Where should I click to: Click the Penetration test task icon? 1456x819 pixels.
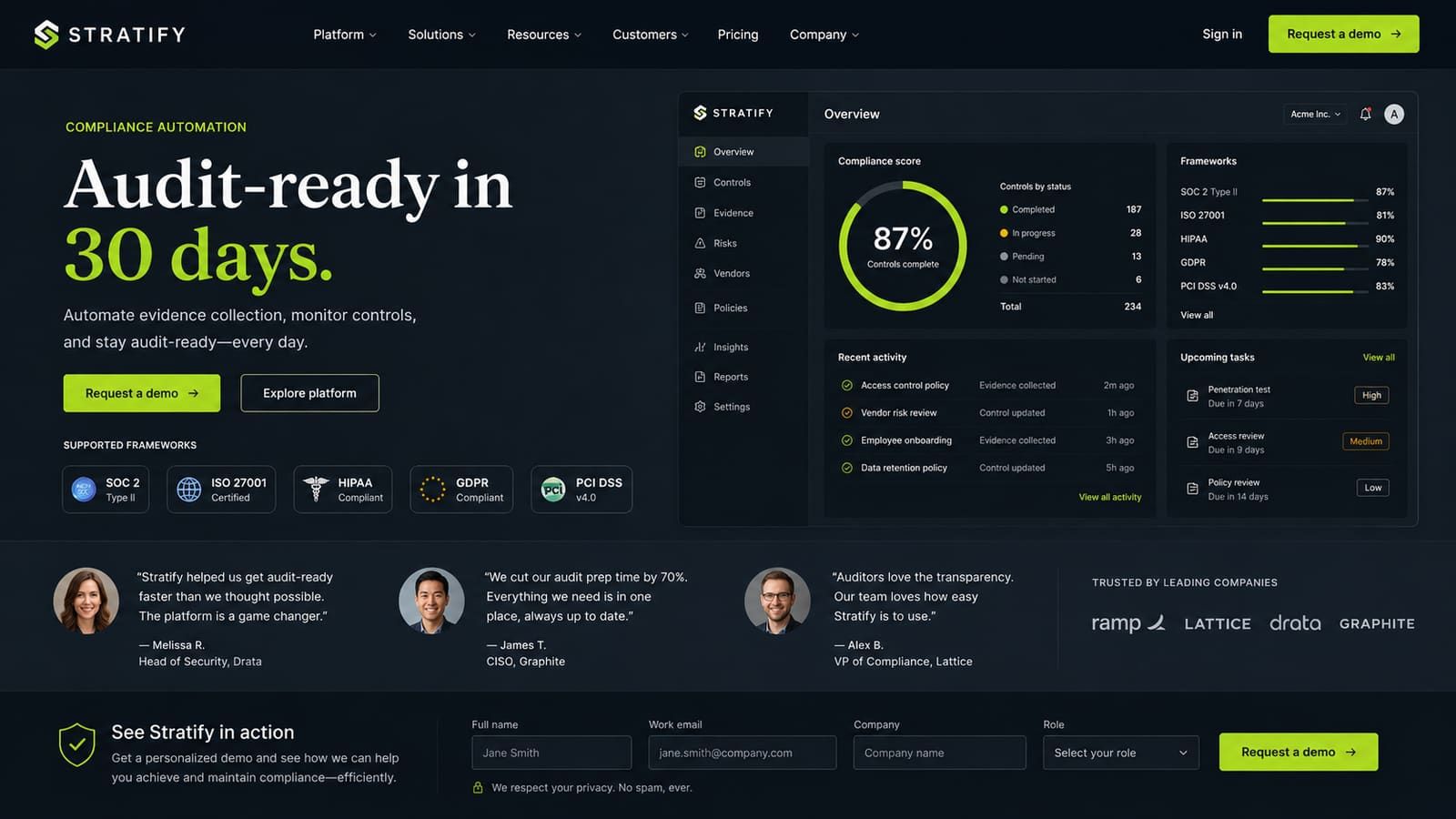click(1192, 396)
